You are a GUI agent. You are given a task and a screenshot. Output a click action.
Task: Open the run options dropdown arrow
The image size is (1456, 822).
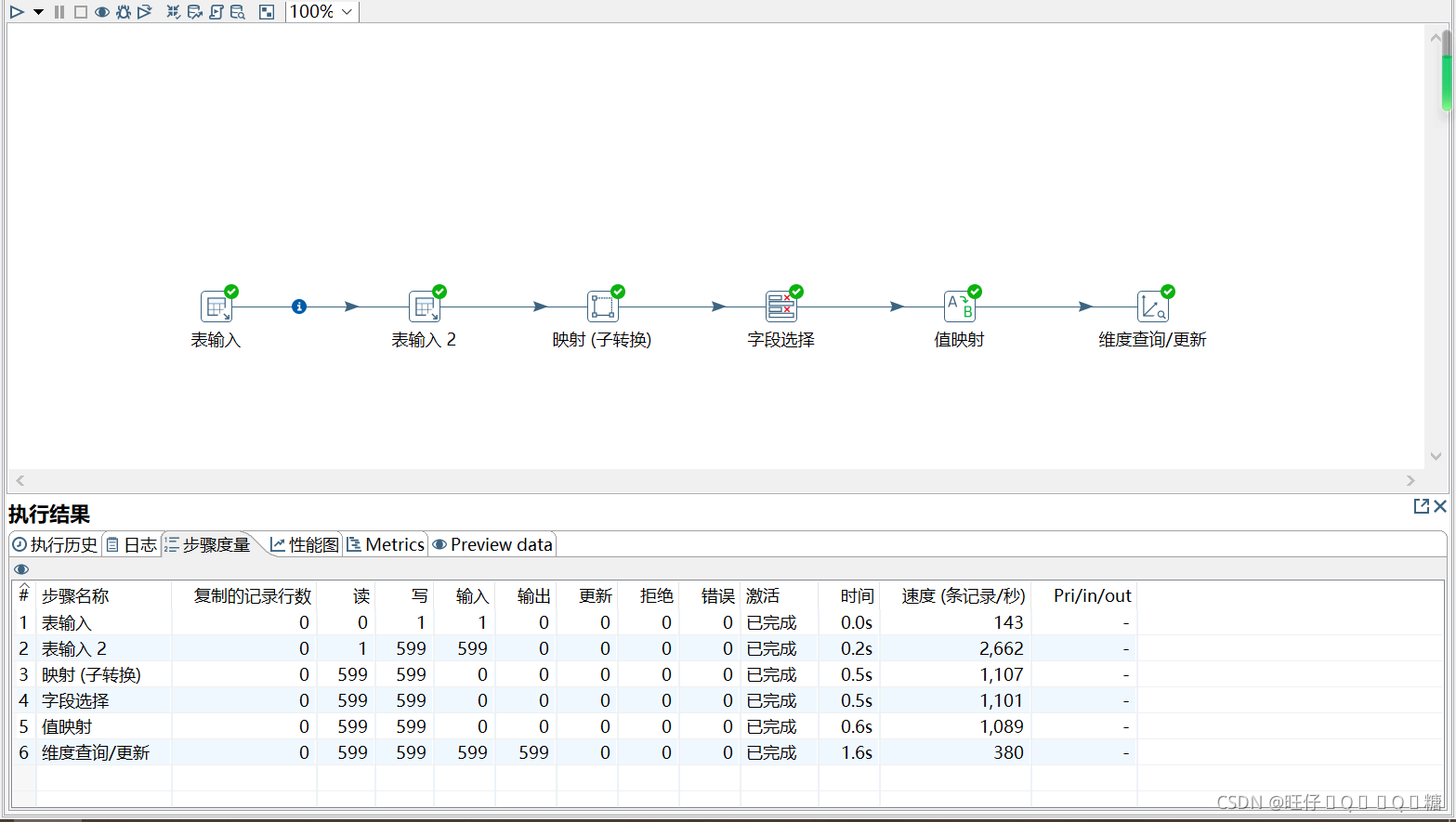tap(38, 12)
